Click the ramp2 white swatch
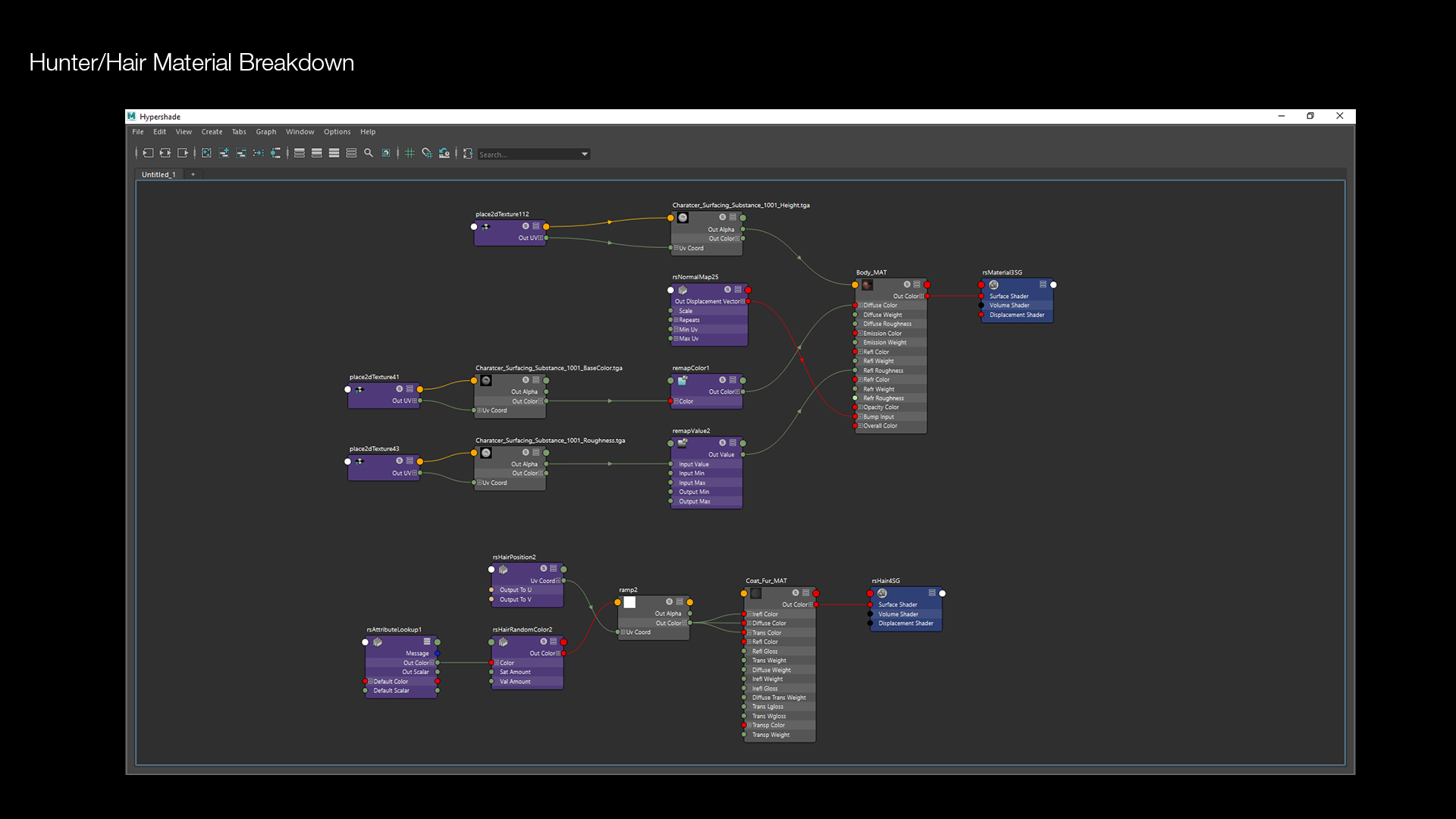Image resolution: width=1456 pixels, height=819 pixels. pyautogui.click(x=629, y=602)
